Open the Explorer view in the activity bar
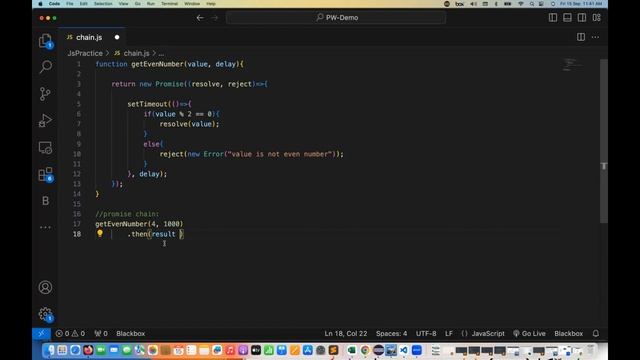Screen dimensions: 640x360 point(45,41)
